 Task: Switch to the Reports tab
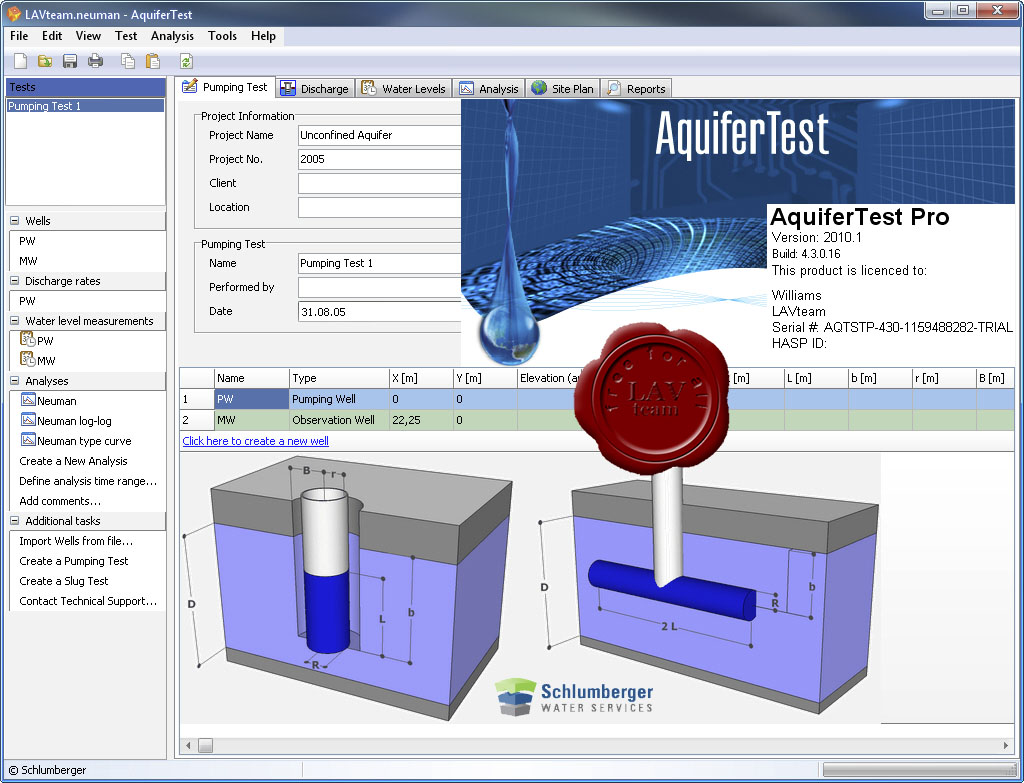click(636, 89)
